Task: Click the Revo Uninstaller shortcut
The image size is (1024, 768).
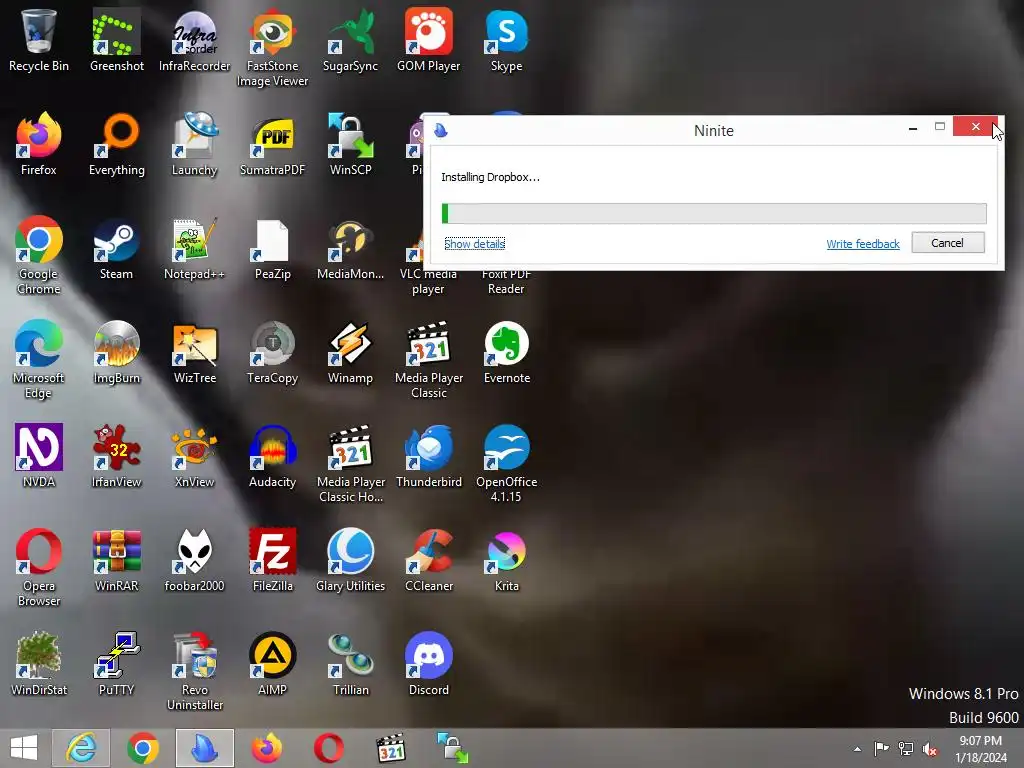Action: [x=195, y=671]
